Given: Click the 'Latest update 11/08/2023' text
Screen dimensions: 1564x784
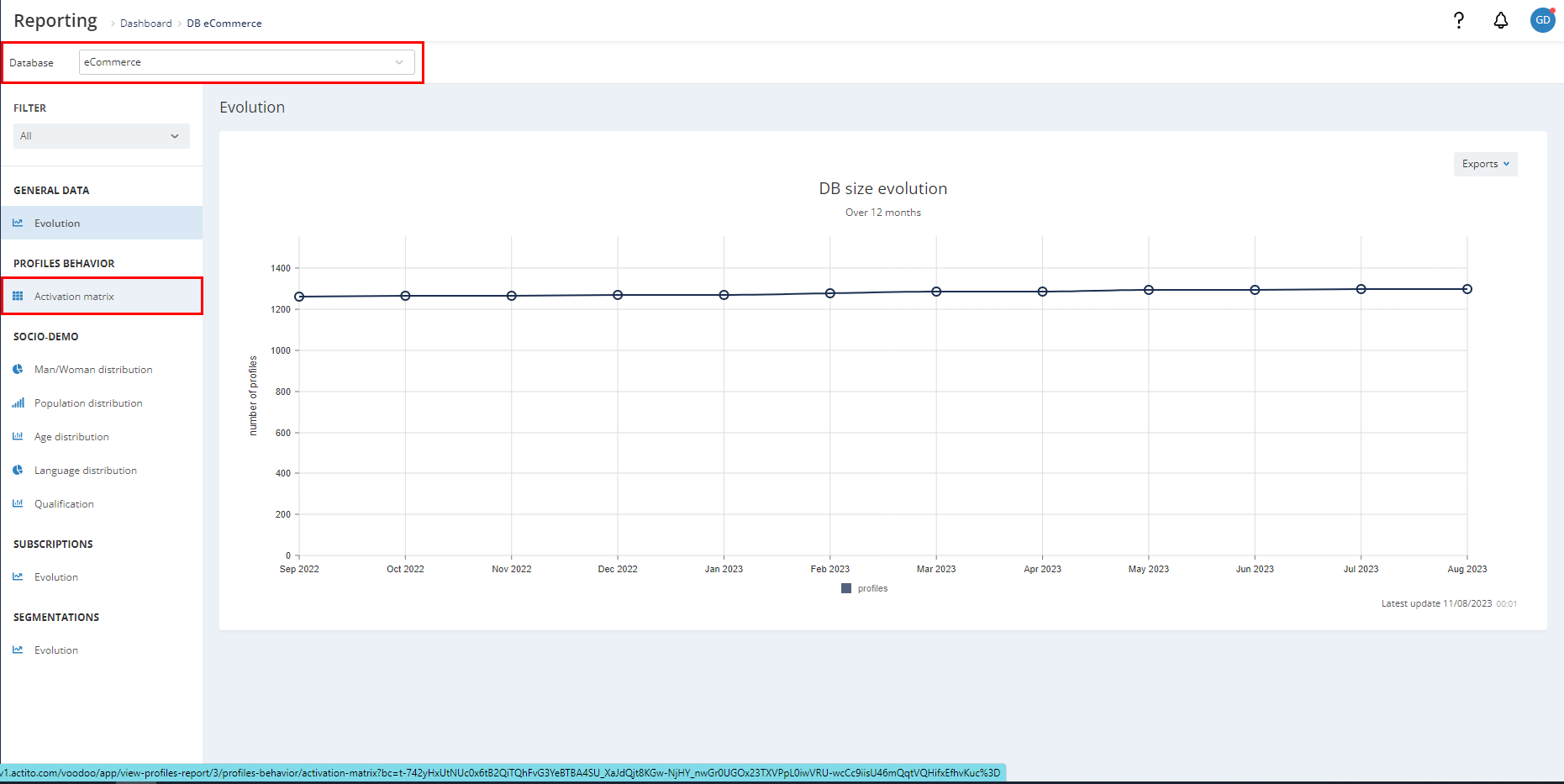Looking at the screenshot, I should 1436,603.
